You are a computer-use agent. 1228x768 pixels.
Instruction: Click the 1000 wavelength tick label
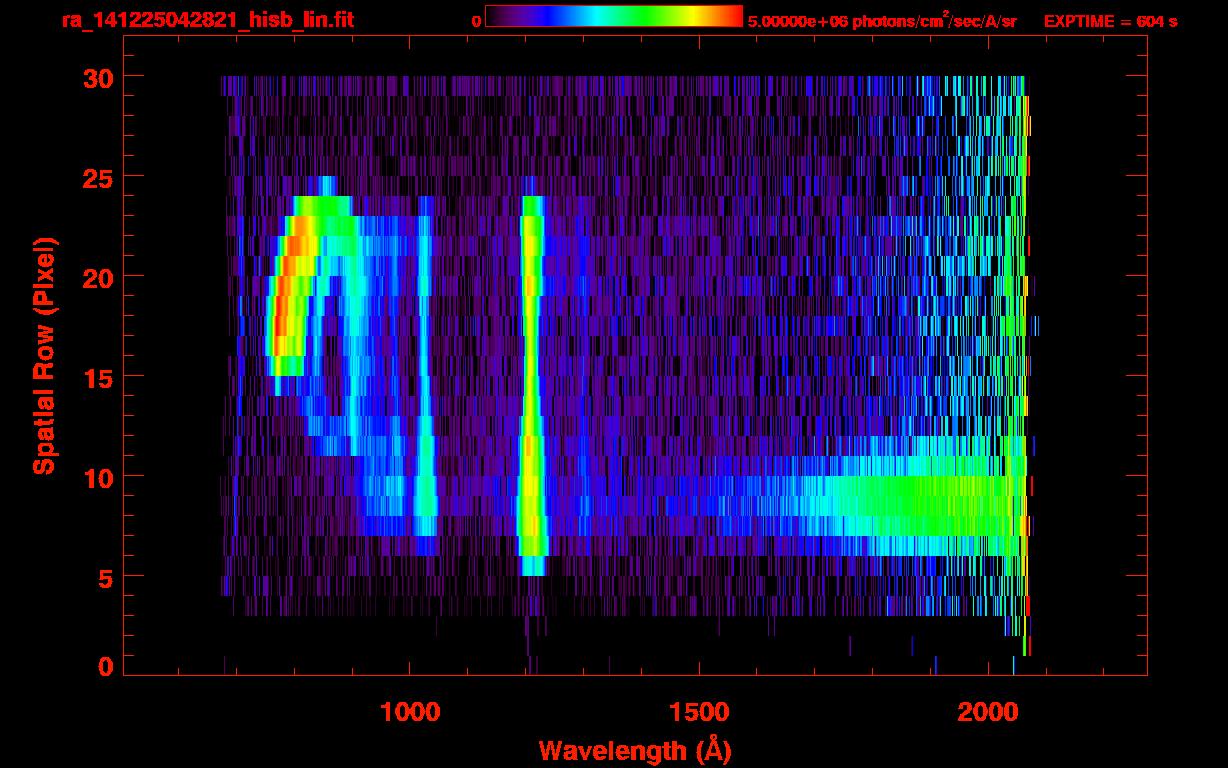click(x=410, y=712)
